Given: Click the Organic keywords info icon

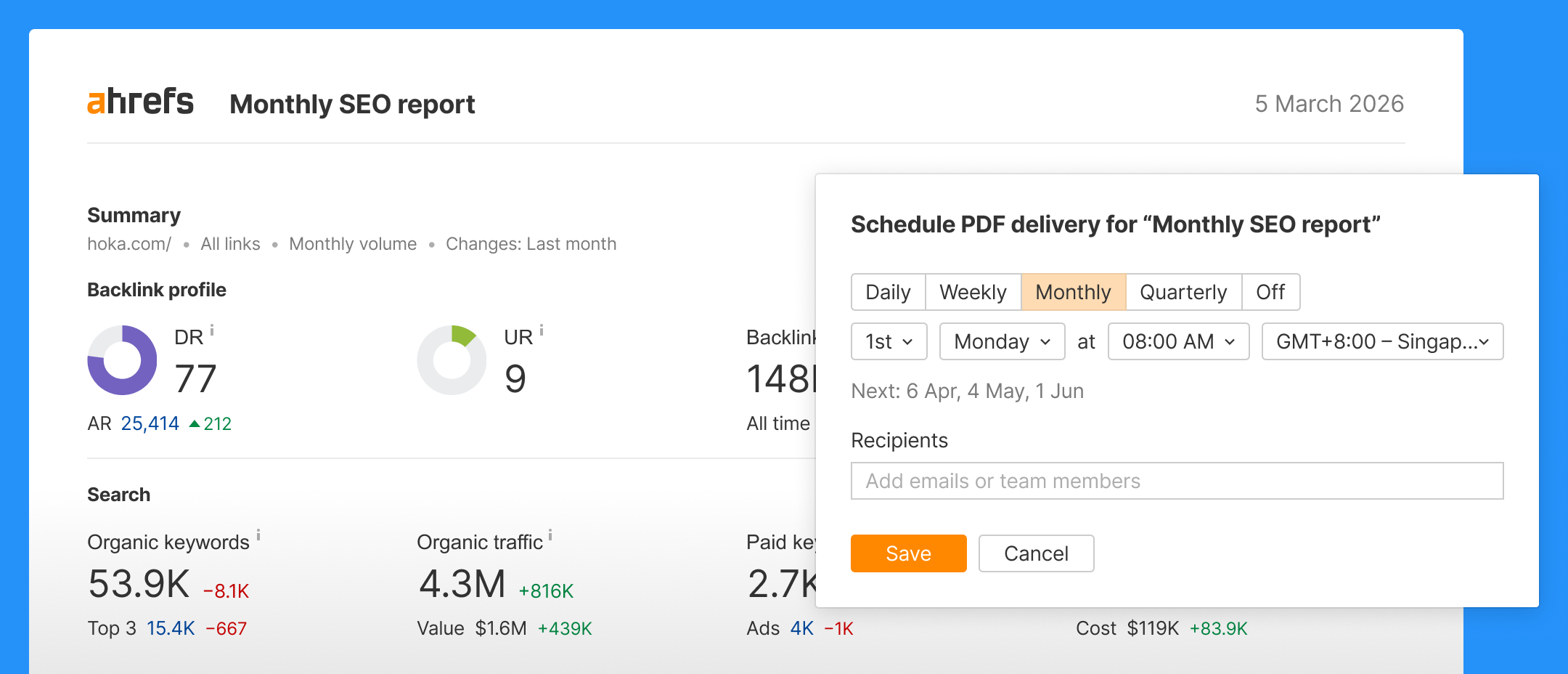Looking at the screenshot, I should pos(259,535).
